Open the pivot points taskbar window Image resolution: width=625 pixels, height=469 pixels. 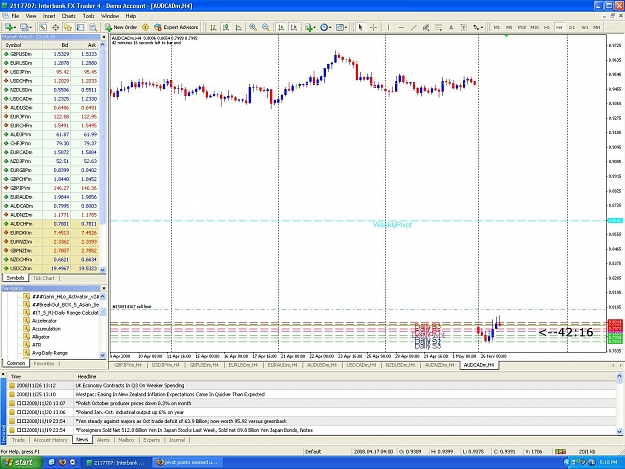[x=187, y=462]
